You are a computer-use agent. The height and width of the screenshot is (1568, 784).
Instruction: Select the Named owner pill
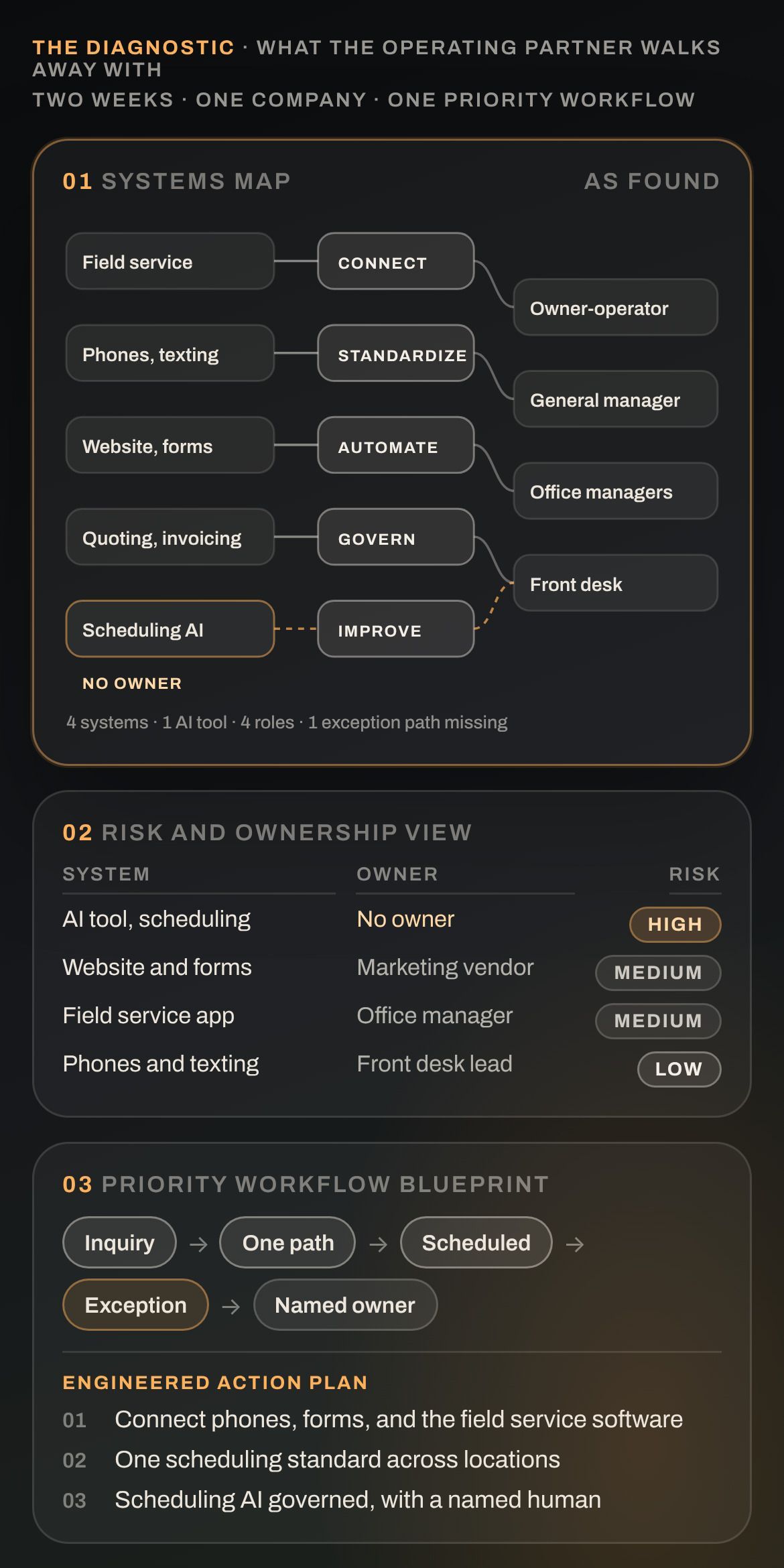coord(345,1305)
